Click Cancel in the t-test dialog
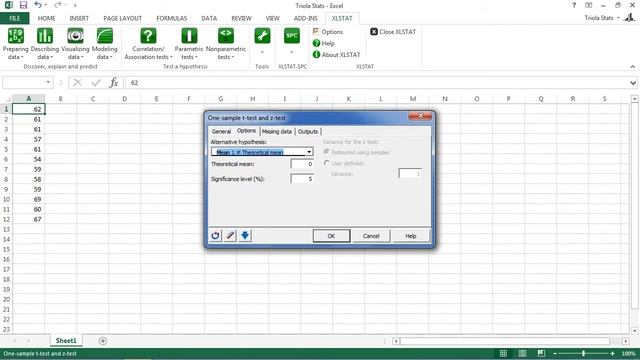The image size is (640, 360). 371,236
